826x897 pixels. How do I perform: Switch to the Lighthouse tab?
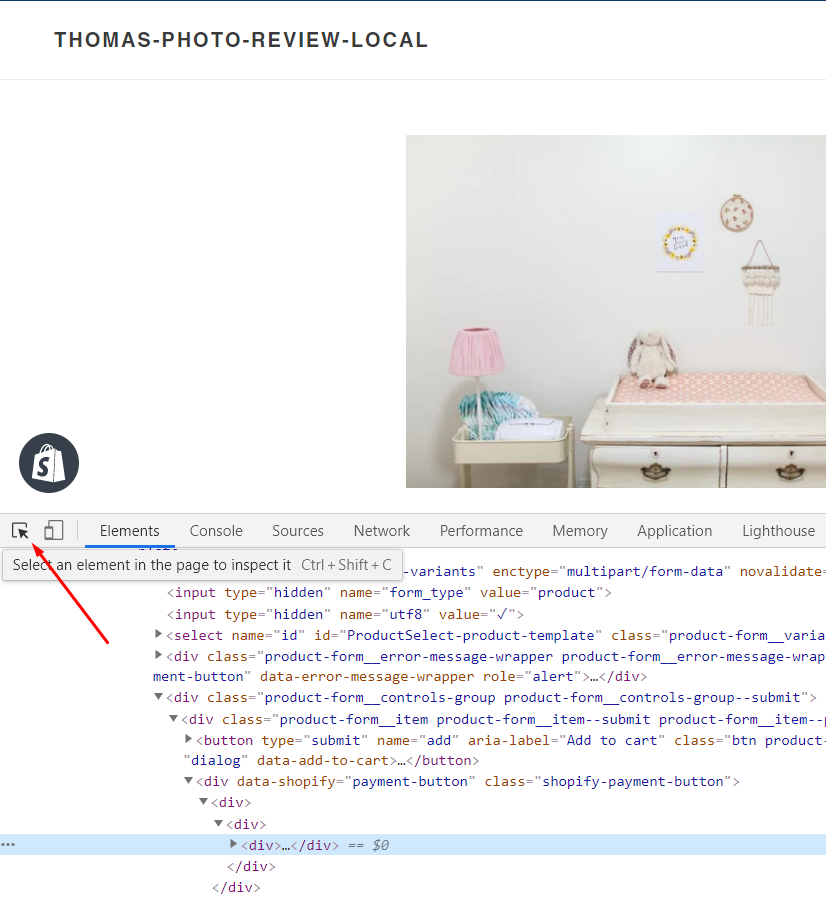779,531
